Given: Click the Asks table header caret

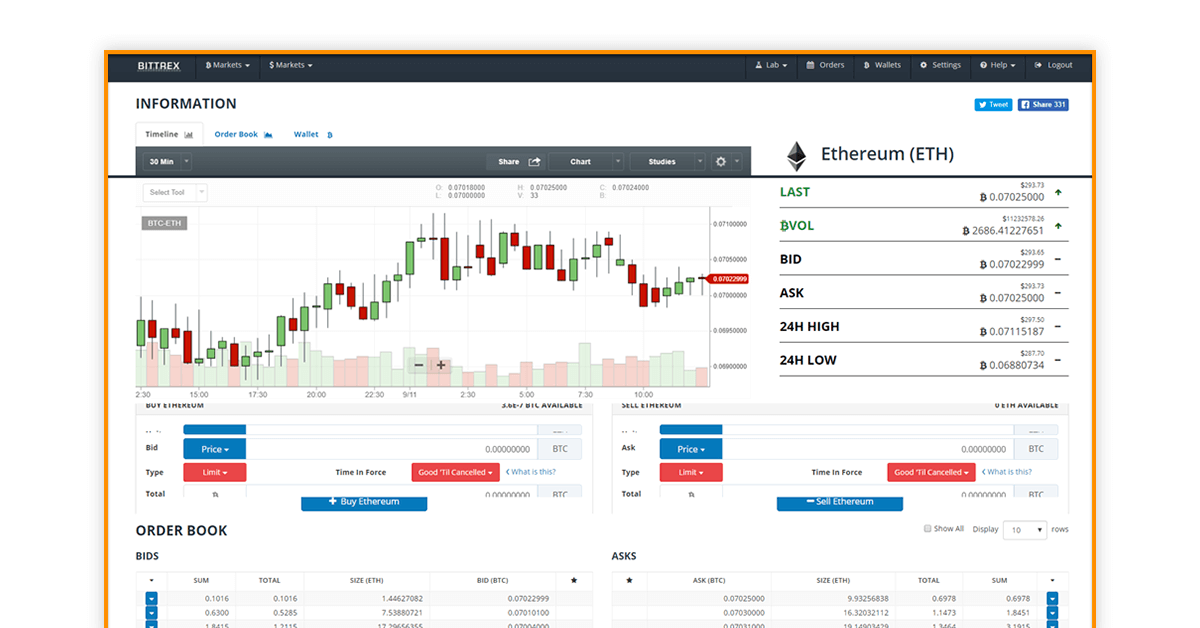Looking at the screenshot, I should 1053,580.
